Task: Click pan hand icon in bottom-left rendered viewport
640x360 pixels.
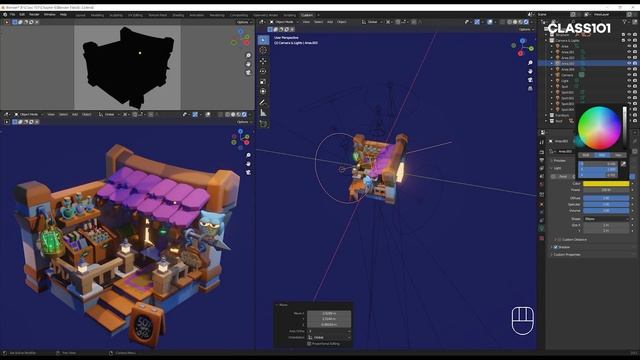Action: pyautogui.click(x=248, y=164)
